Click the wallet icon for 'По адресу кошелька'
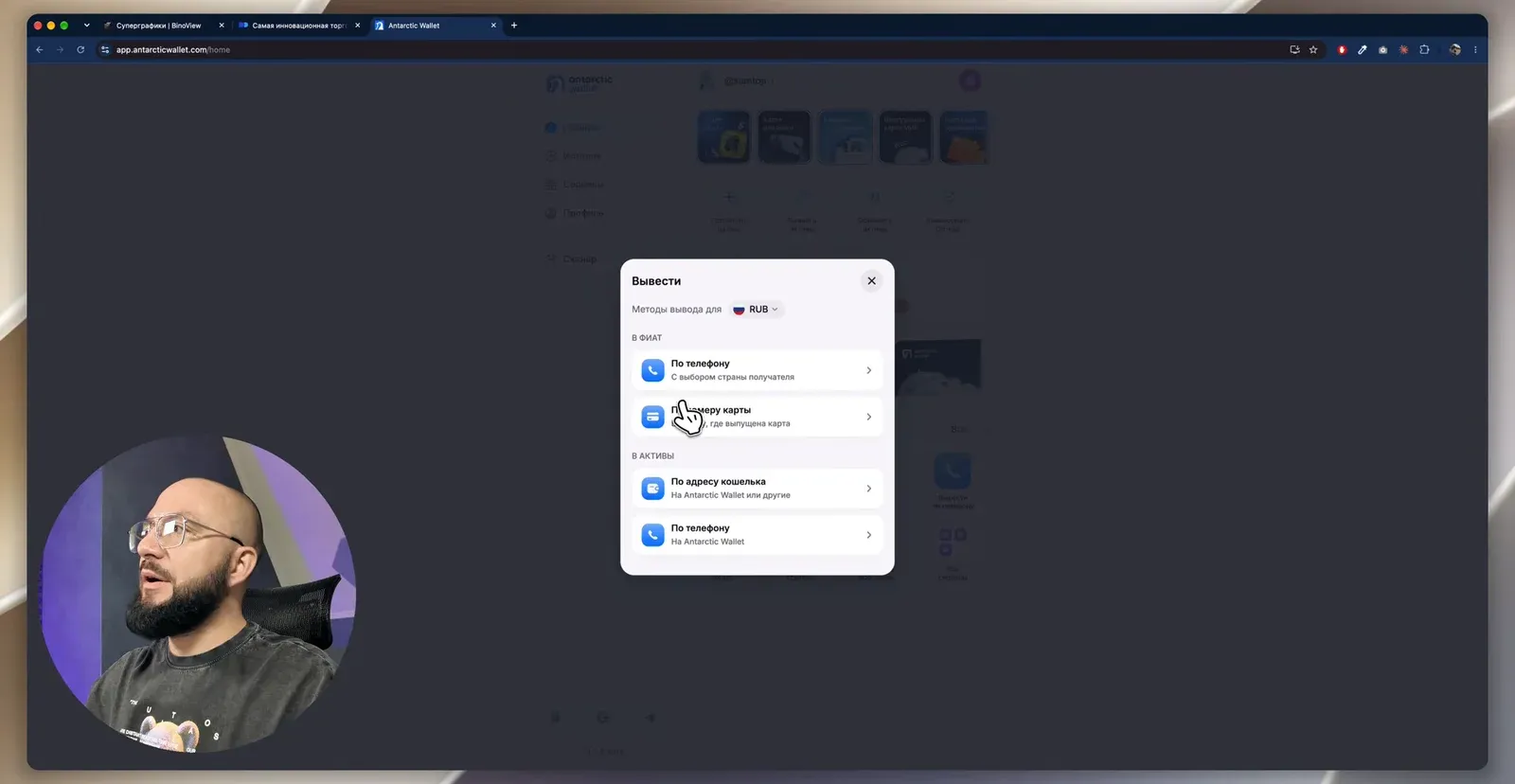 pyautogui.click(x=652, y=489)
